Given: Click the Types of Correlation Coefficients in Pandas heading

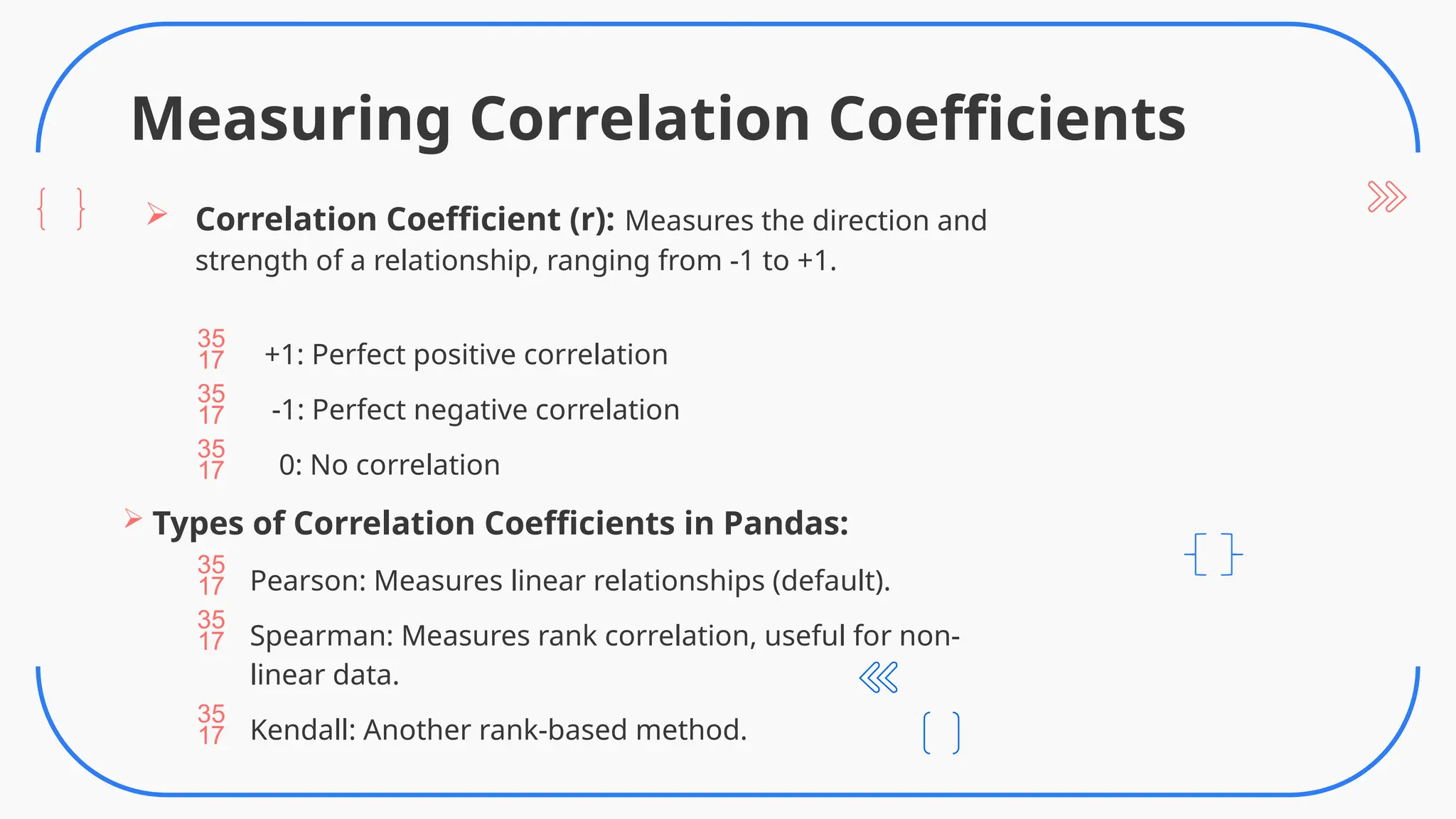Looking at the screenshot, I should point(500,523).
